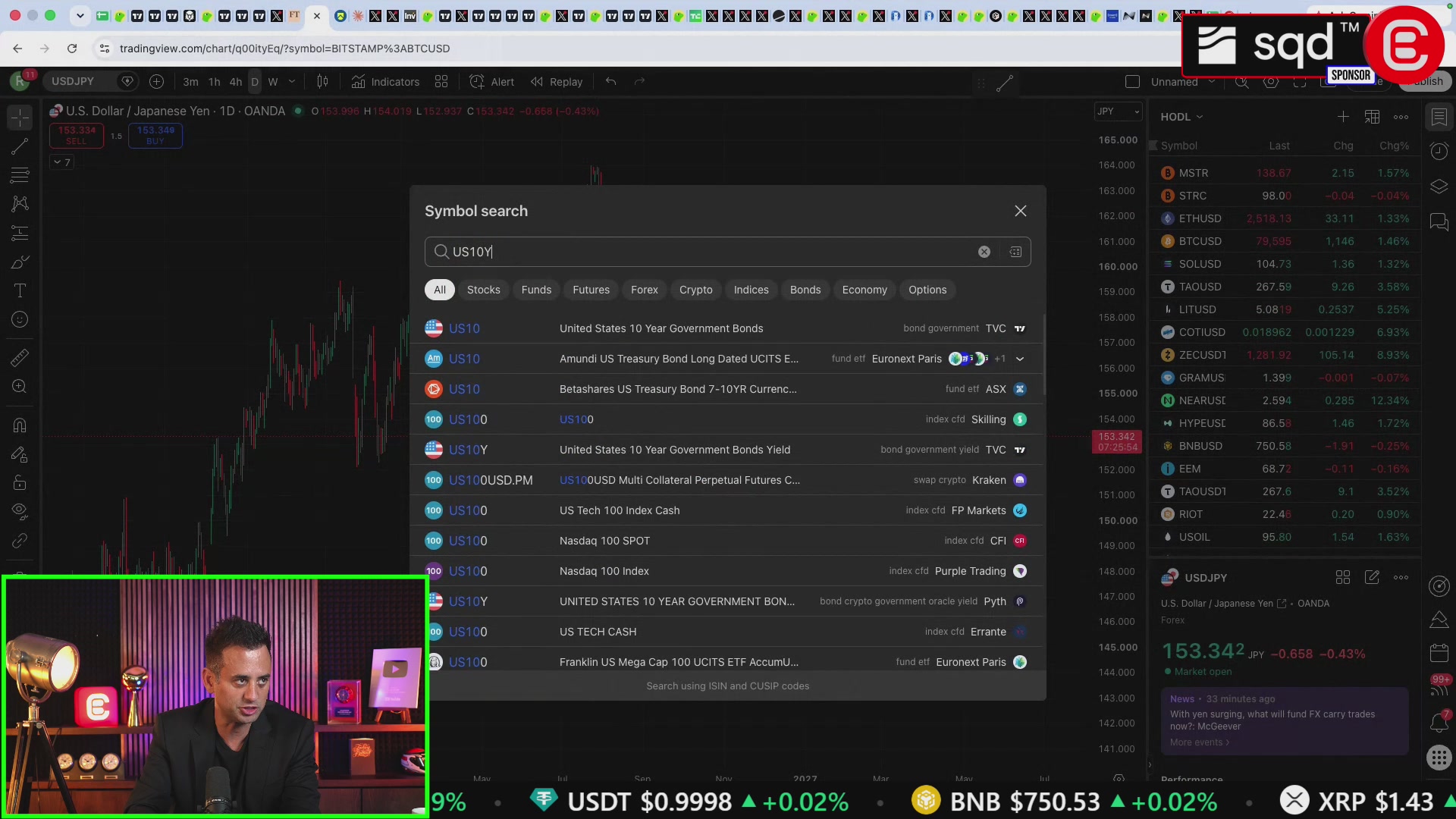The width and height of the screenshot is (1456, 819).
Task: Open the yen carry trades news item
Action: 1284,720
